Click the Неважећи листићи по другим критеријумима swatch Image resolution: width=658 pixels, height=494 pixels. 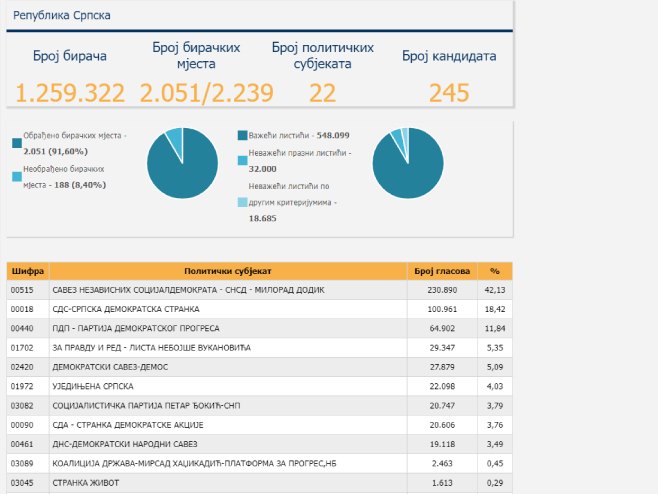243,202
